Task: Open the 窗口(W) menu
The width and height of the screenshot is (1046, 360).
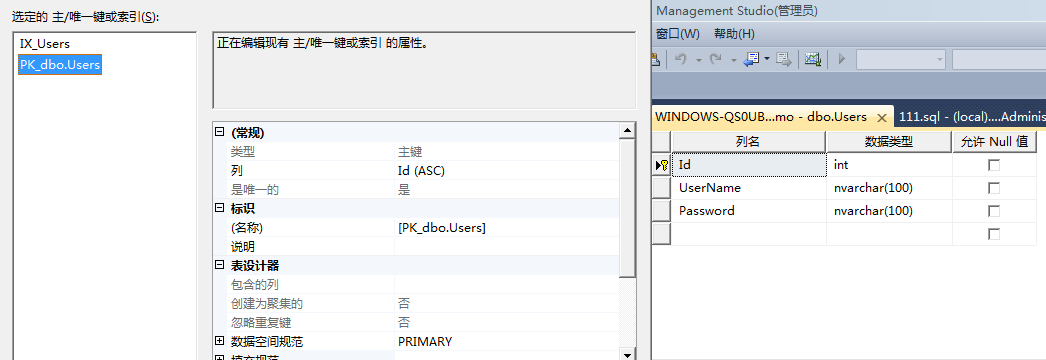Action: [678, 34]
